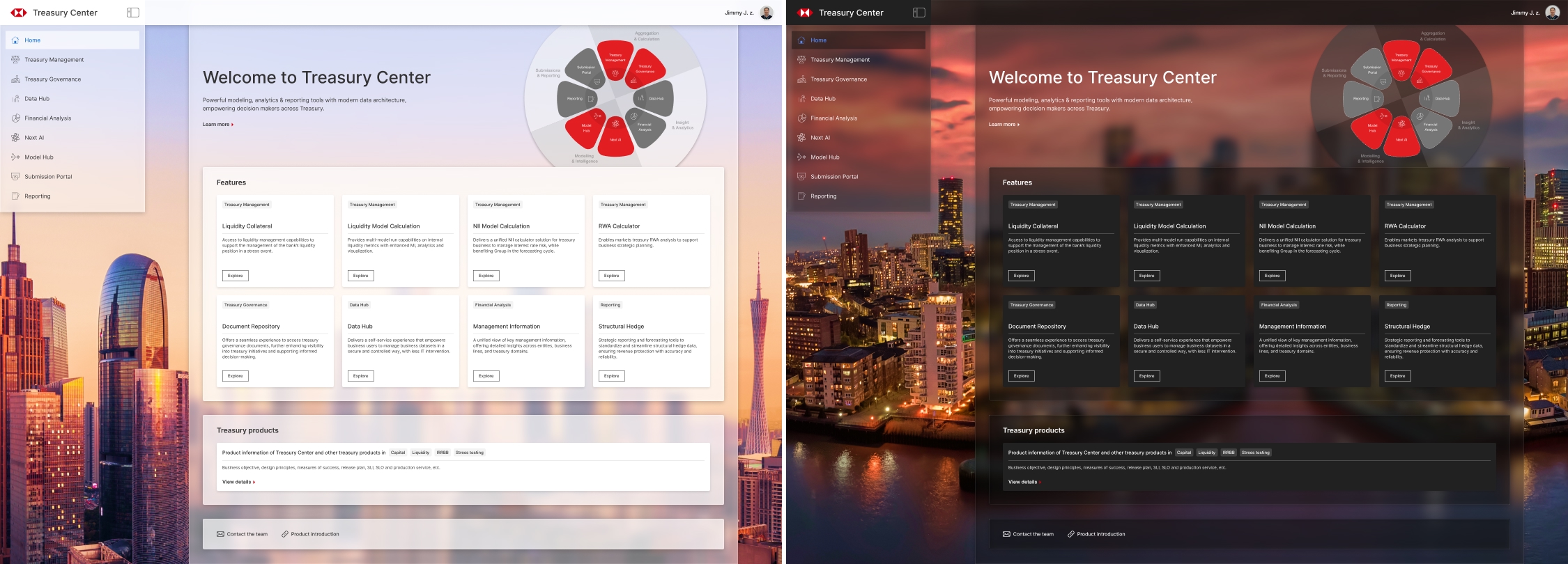Open the Submission Portal icon in the light sidebar
The height and width of the screenshot is (564, 1568).
click(15, 177)
